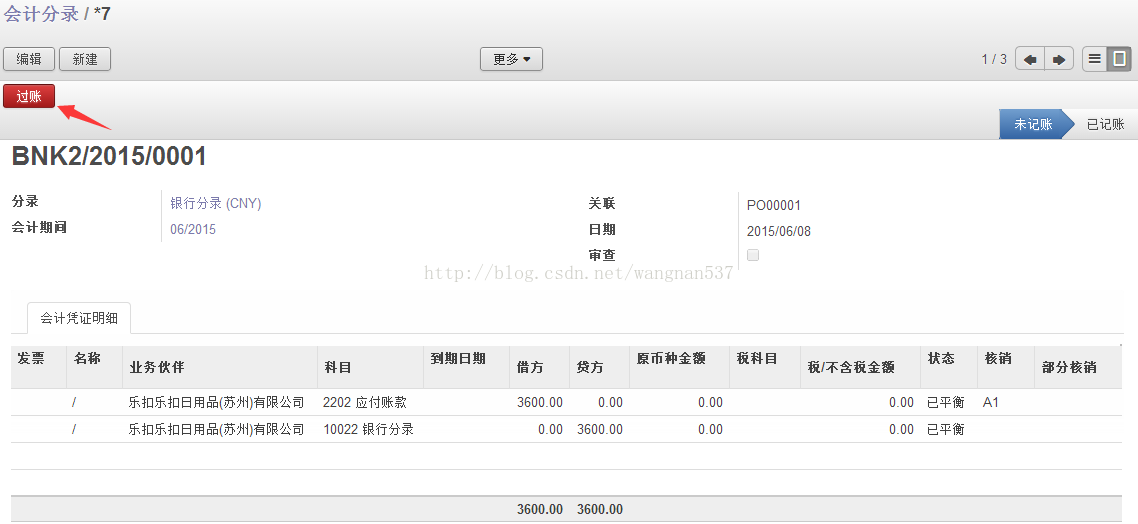Open the 更多 dropdown menu
The width and height of the screenshot is (1138, 524).
pos(512,60)
